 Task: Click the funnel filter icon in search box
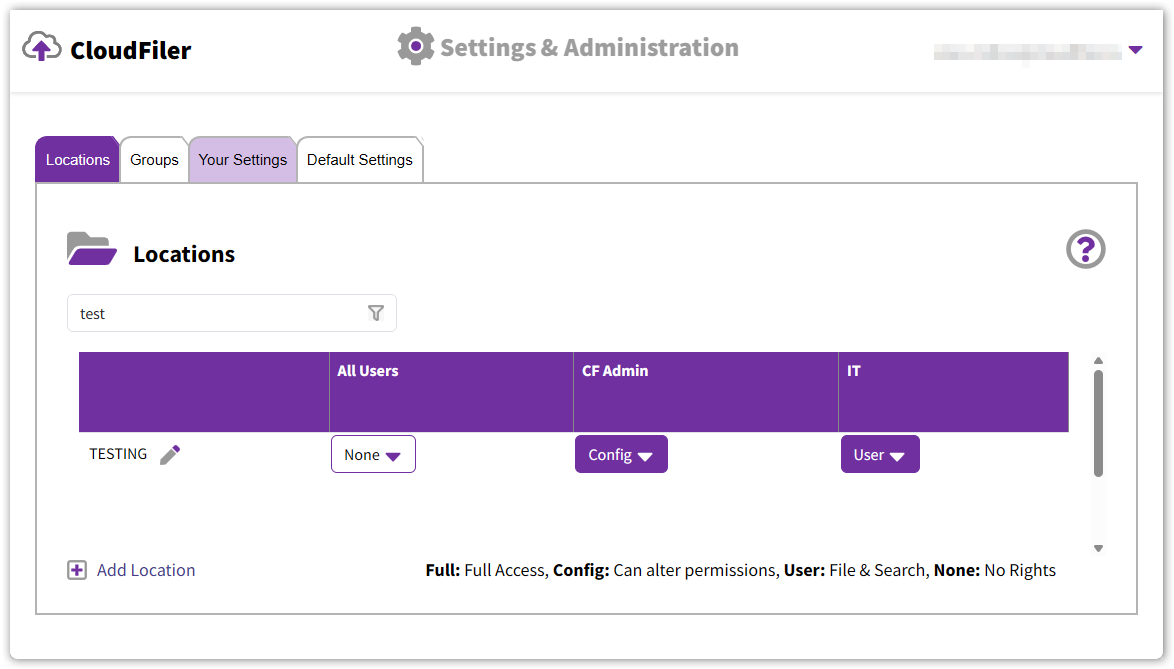point(376,313)
